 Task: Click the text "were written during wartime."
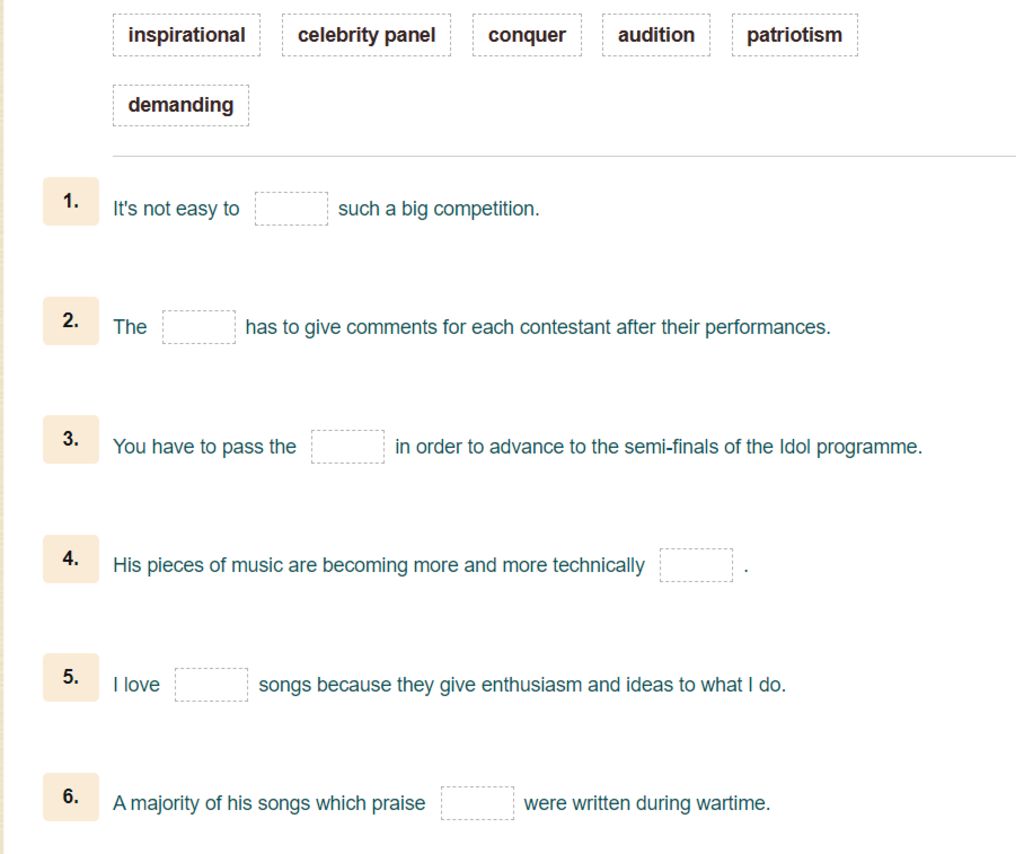point(647,803)
